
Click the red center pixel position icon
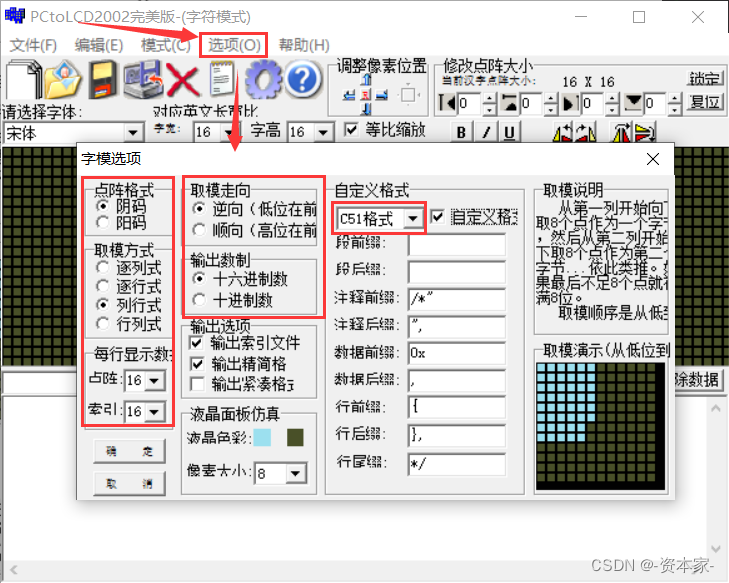coord(366,95)
